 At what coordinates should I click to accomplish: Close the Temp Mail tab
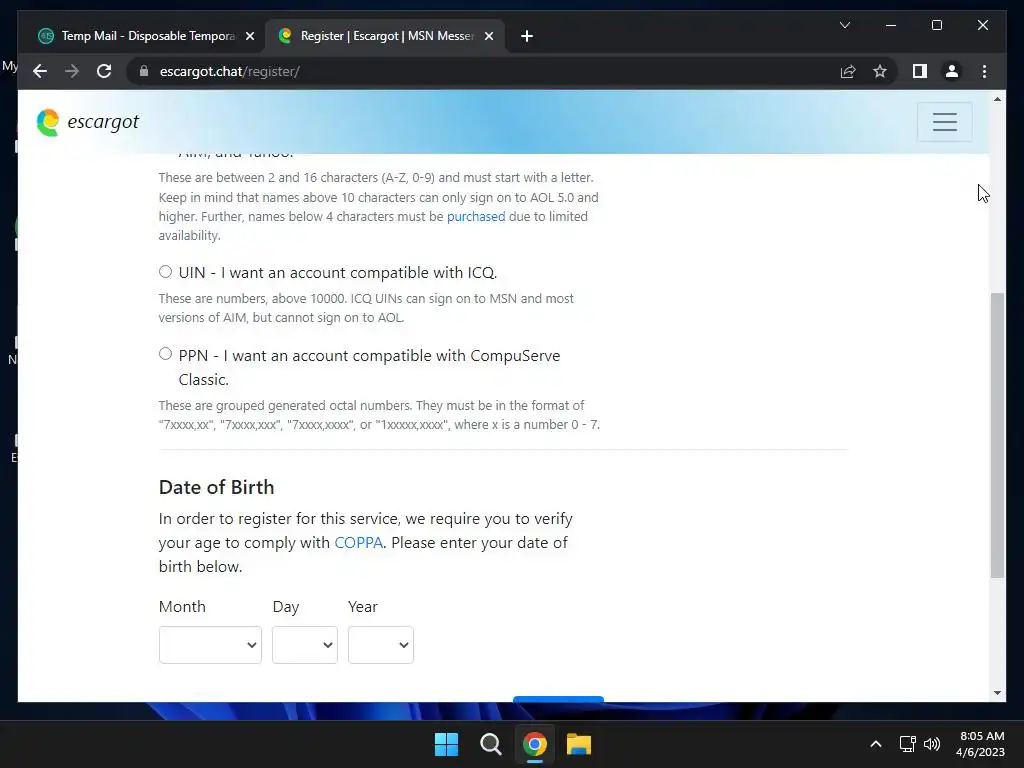[x=249, y=36]
